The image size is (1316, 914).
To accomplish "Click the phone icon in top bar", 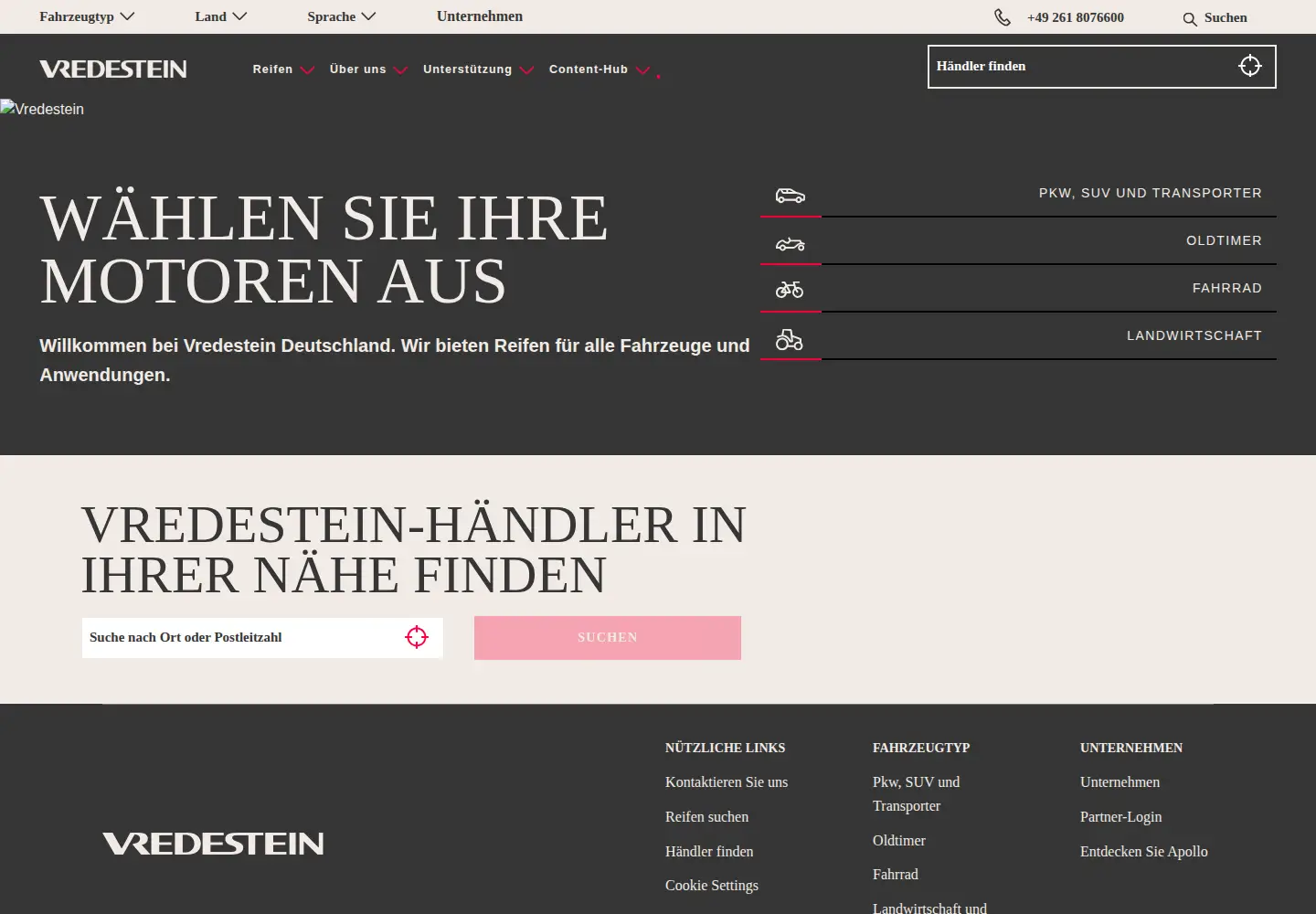I will 1003,17.
